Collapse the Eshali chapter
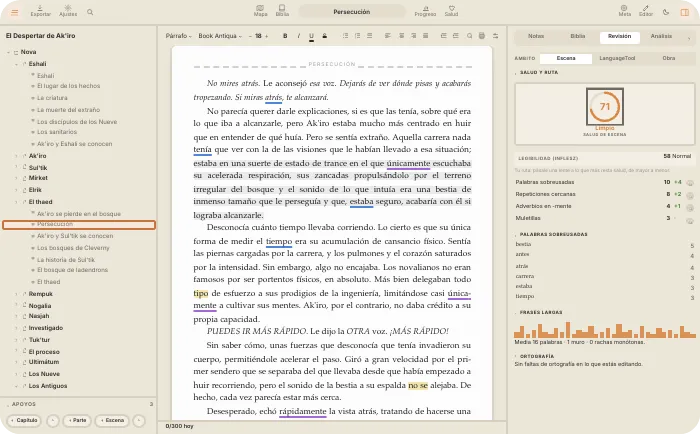 (x=17, y=64)
